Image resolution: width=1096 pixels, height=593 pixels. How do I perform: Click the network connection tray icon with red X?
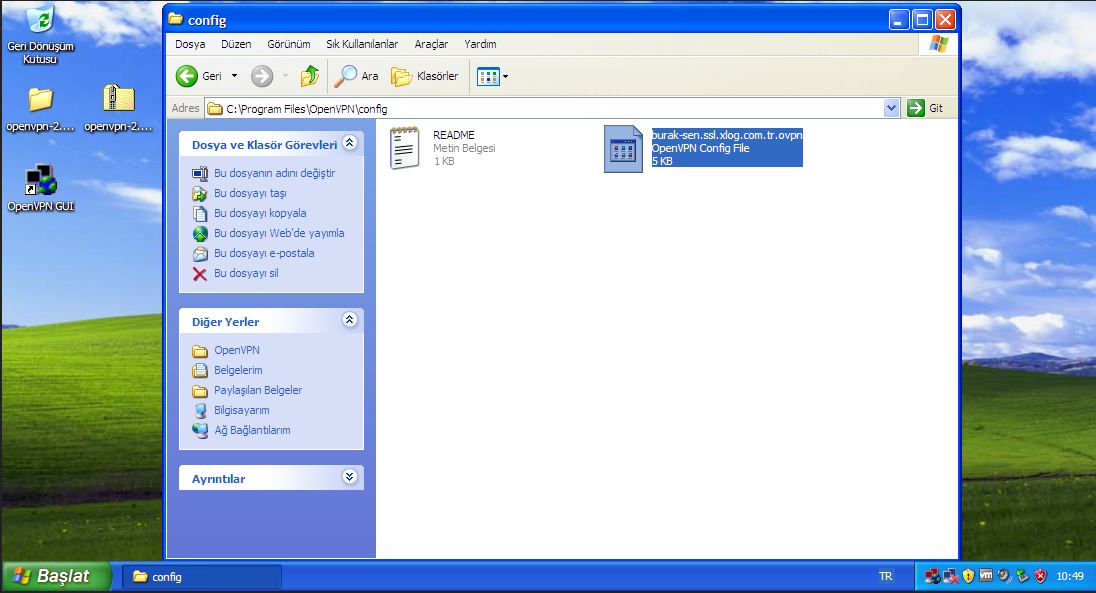click(x=951, y=576)
